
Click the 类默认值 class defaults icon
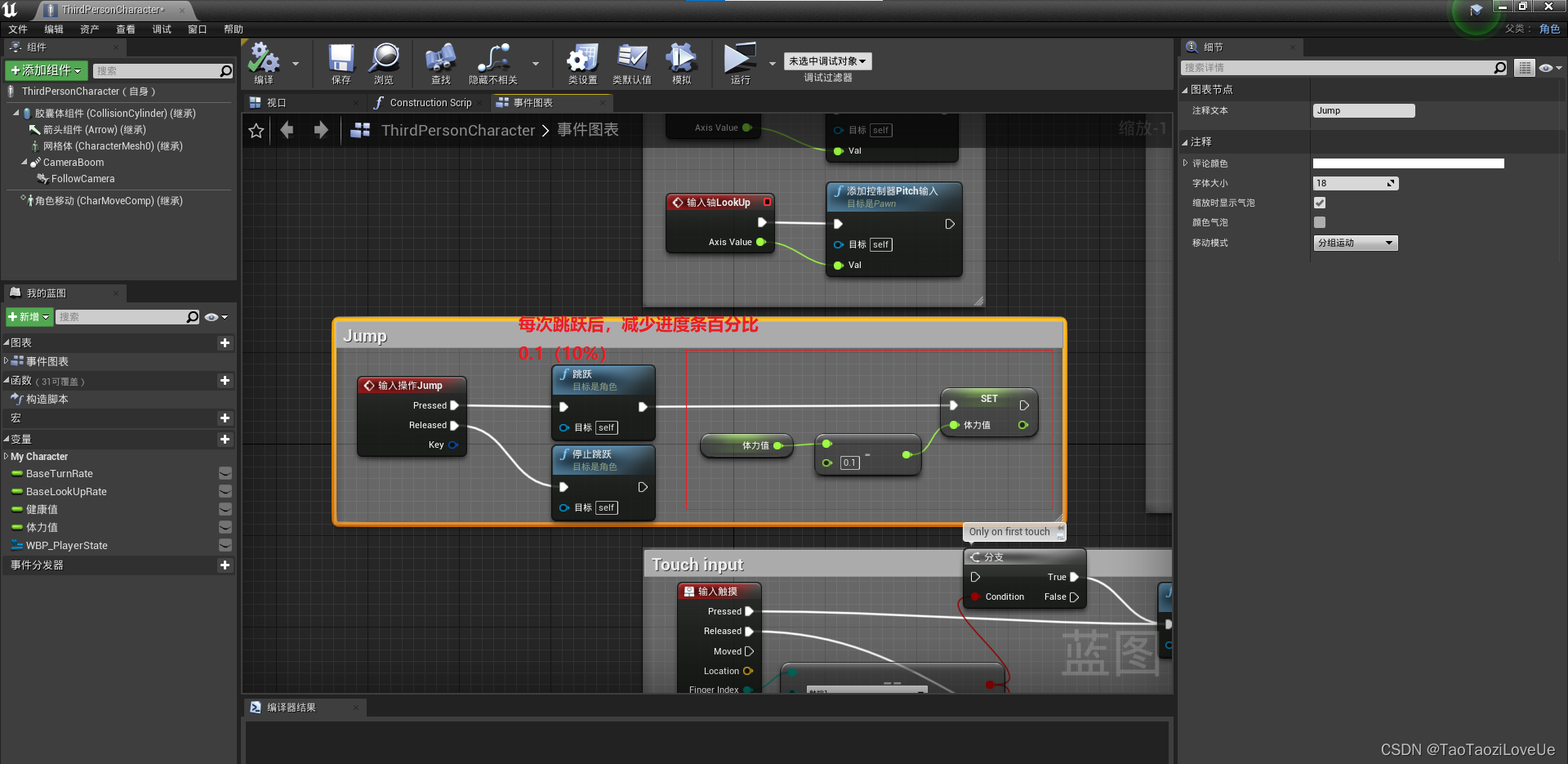coord(631,60)
